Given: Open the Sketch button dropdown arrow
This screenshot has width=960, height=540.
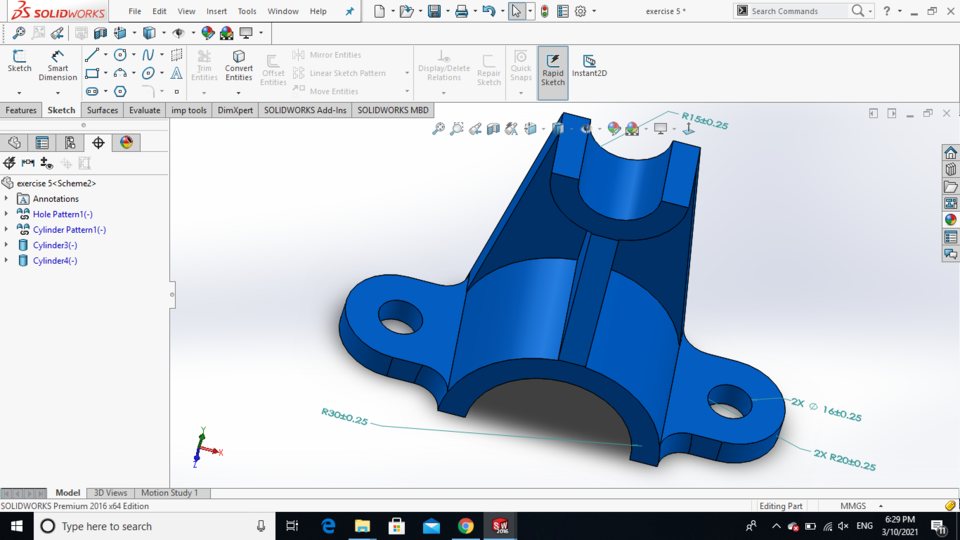Looking at the screenshot, I should point(19,93).
